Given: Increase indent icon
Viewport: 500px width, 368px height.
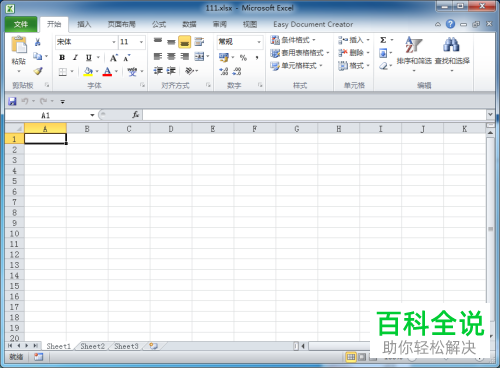Looking at the screenshot, I should click(x=171, y=71).
